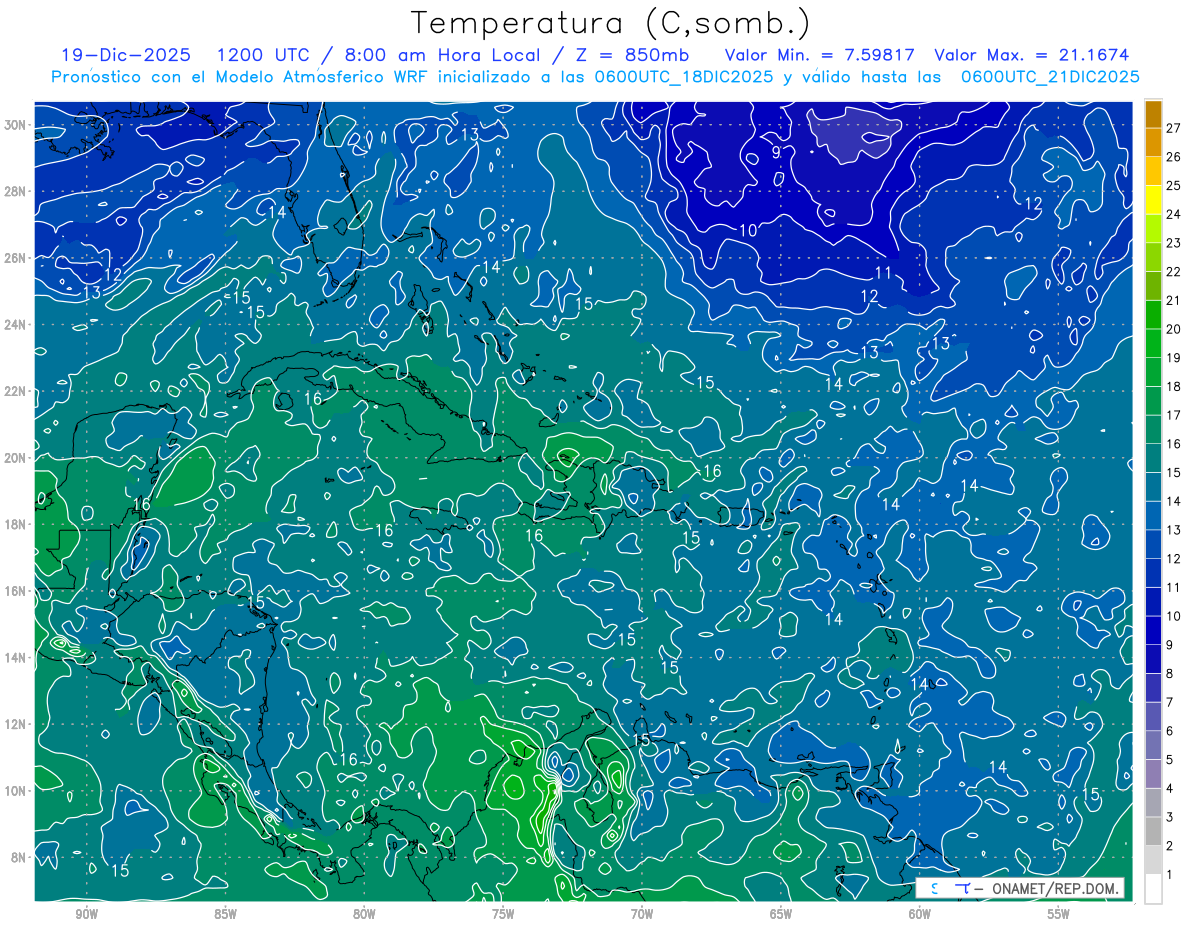Click the 22N latitude label
Image resolution: width=1200 pixels, height=927 pixels.
[15, 391]
